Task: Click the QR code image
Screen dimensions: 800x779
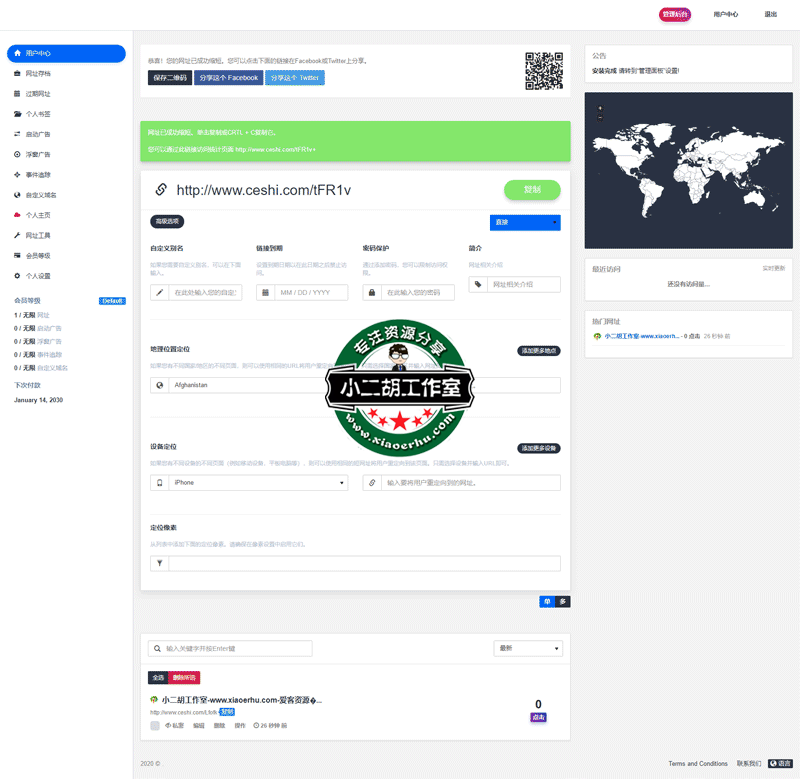Action: tap(543, 71)
